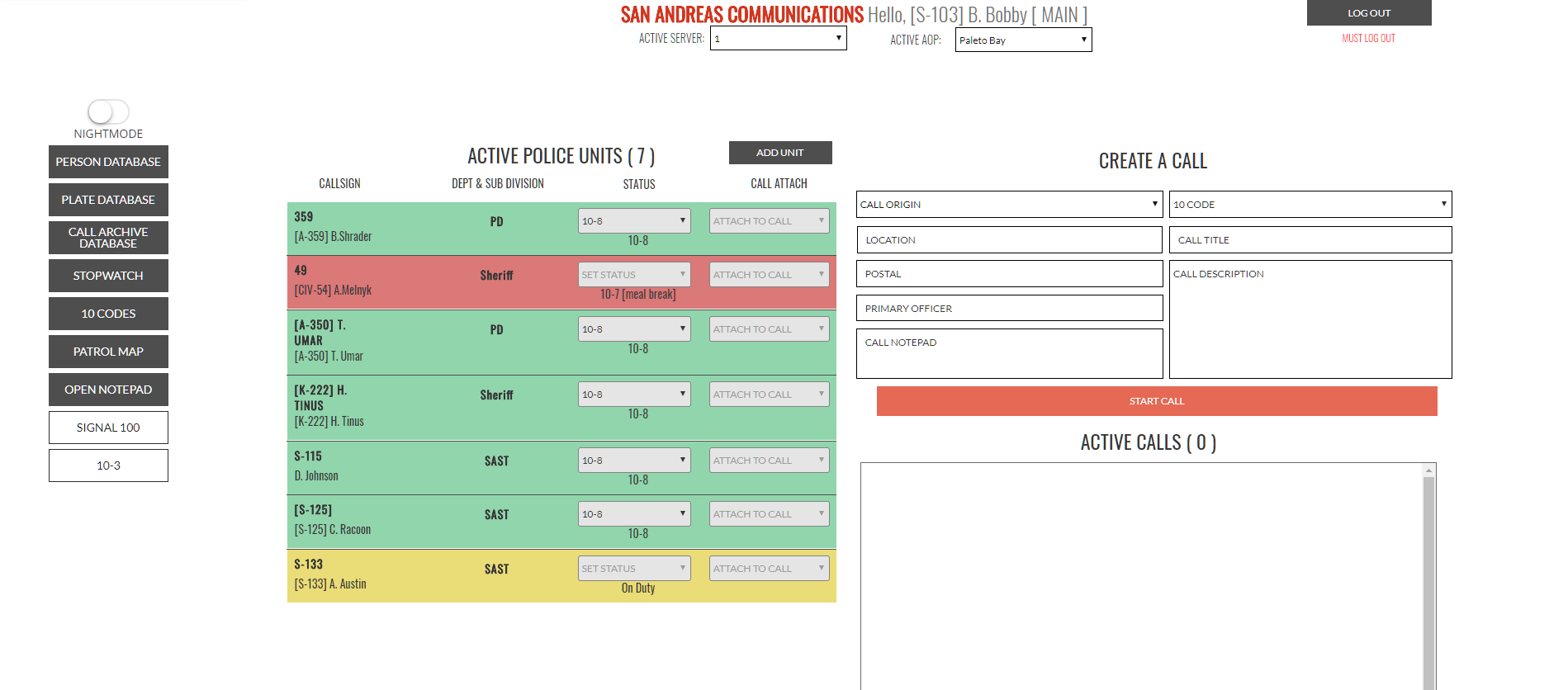Open Attach to Call for S-115
This screenshot has width=1568, height=690.
[770, 461]
